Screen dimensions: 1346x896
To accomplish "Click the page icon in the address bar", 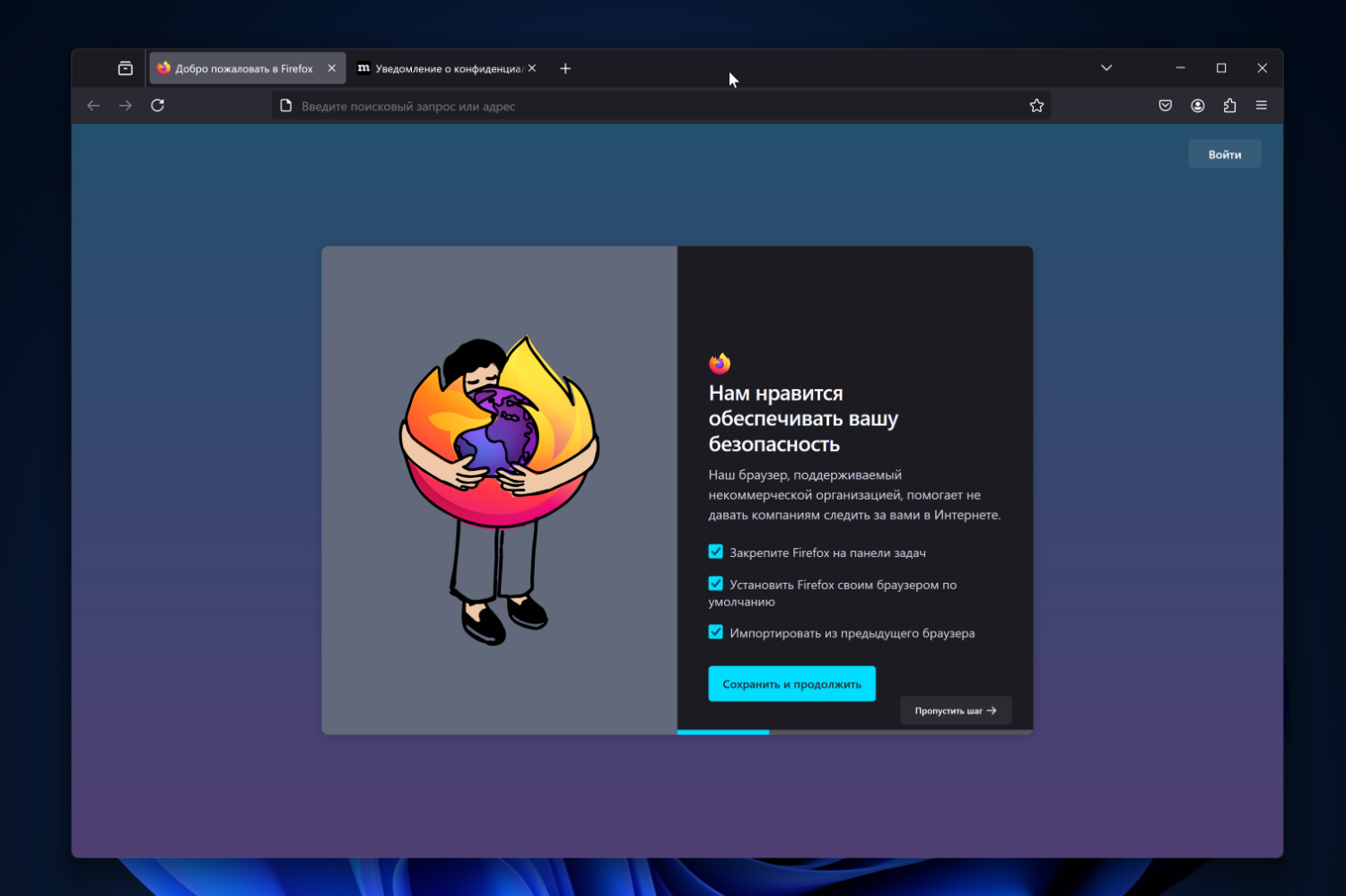I will (x=286, y=106).
